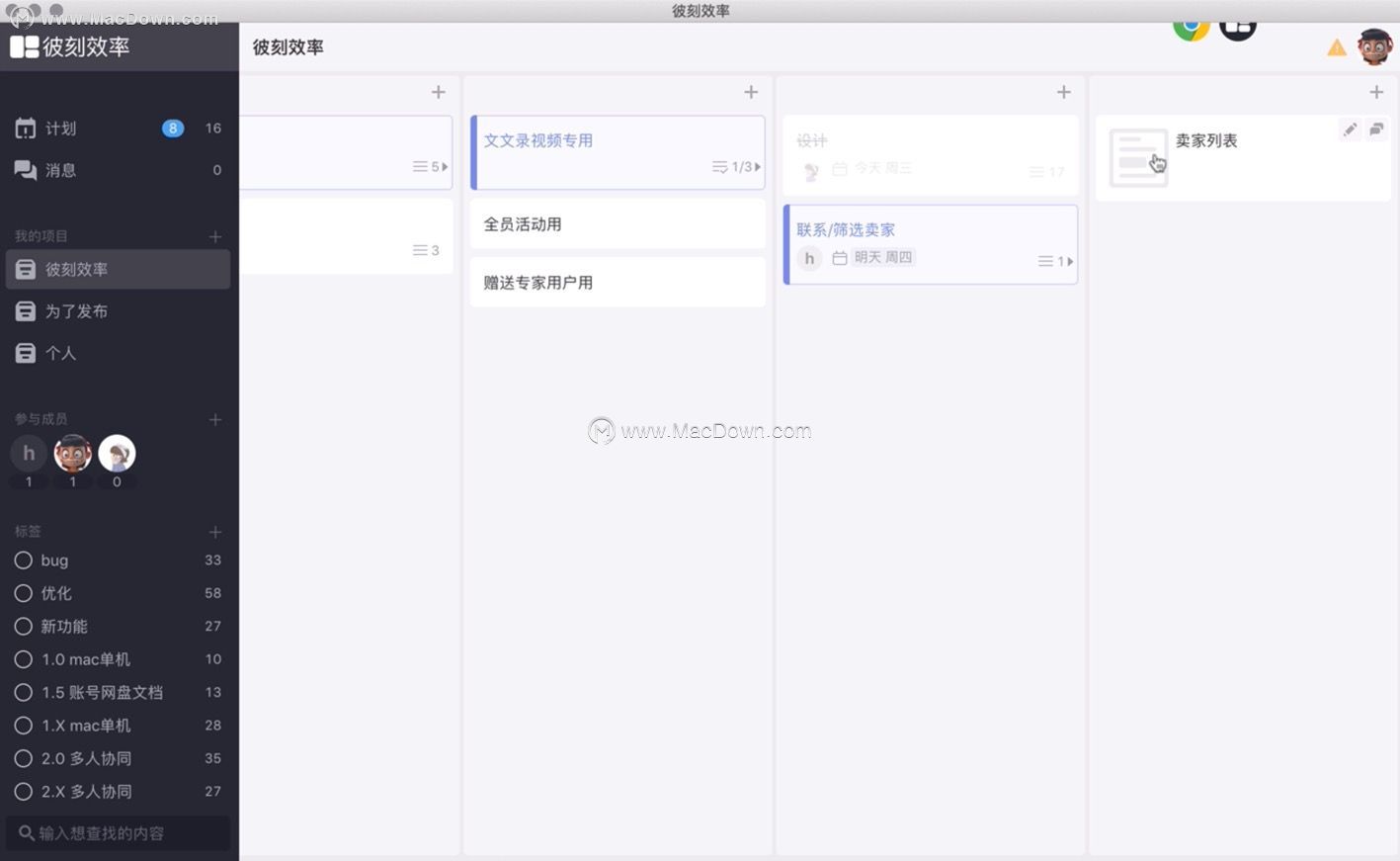The height and width of the screenshot is (861, 1400).
Task: Expand the 17 subitems on 设计 card
Action: tap(1047, 172)
